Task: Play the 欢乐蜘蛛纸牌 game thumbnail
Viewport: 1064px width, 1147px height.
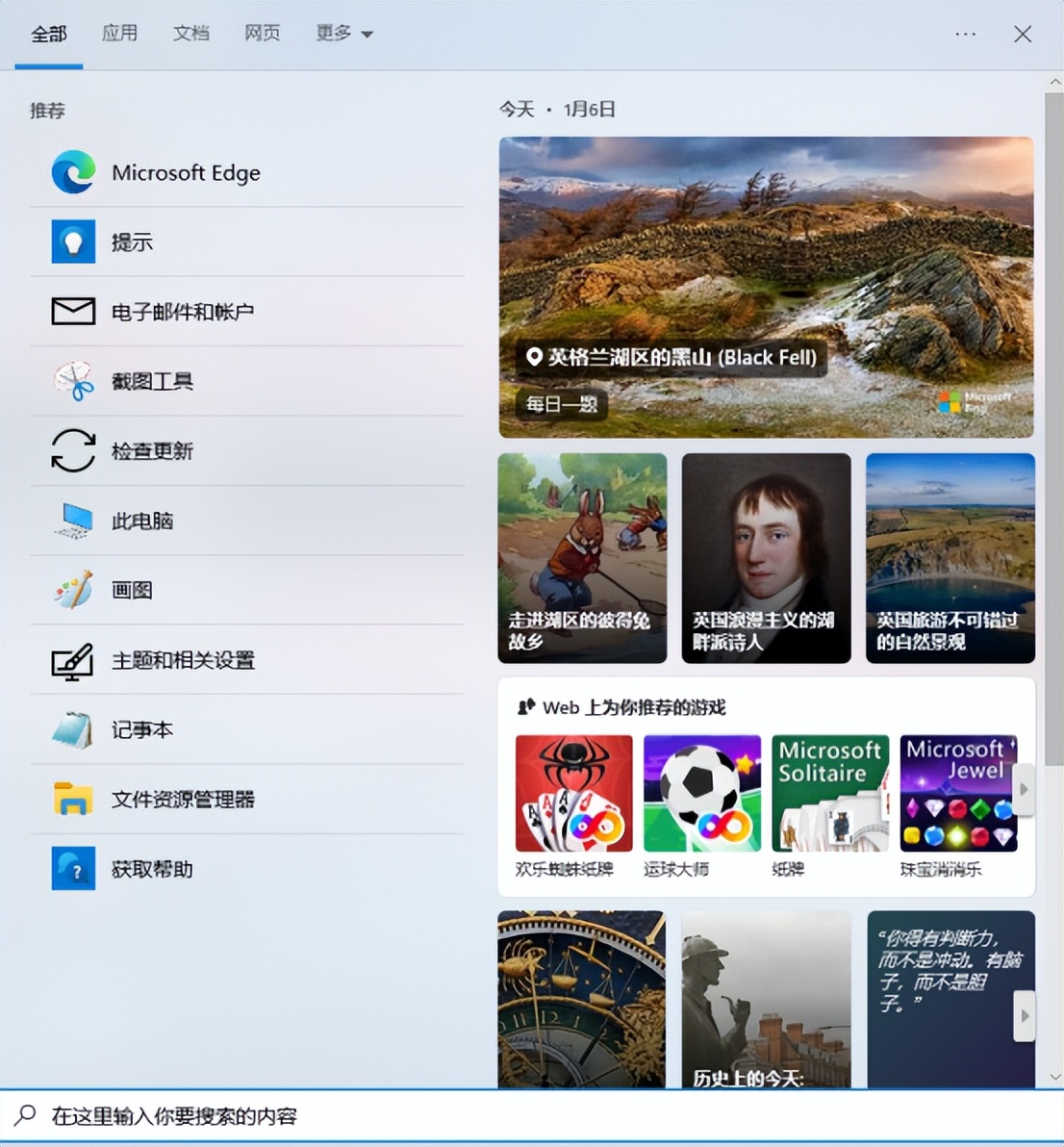Action: click(573, 792)
